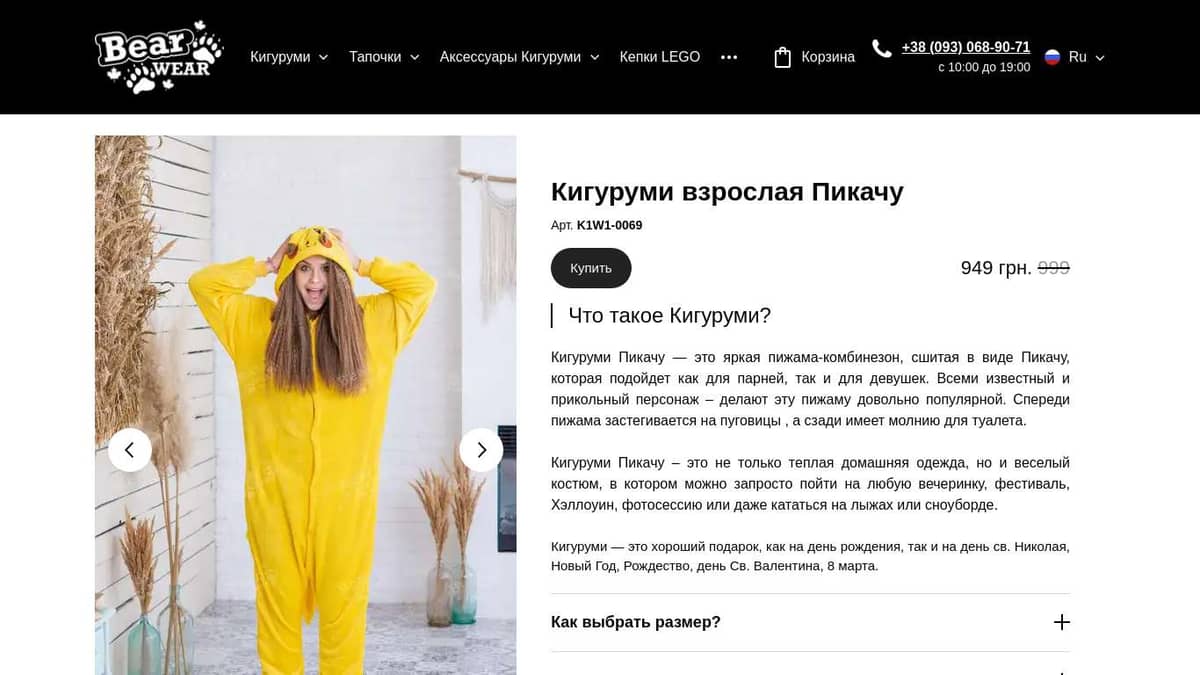The width and height of the screenshot is (1200, 675).
Task: Go to next product photo
Action: 481,450
